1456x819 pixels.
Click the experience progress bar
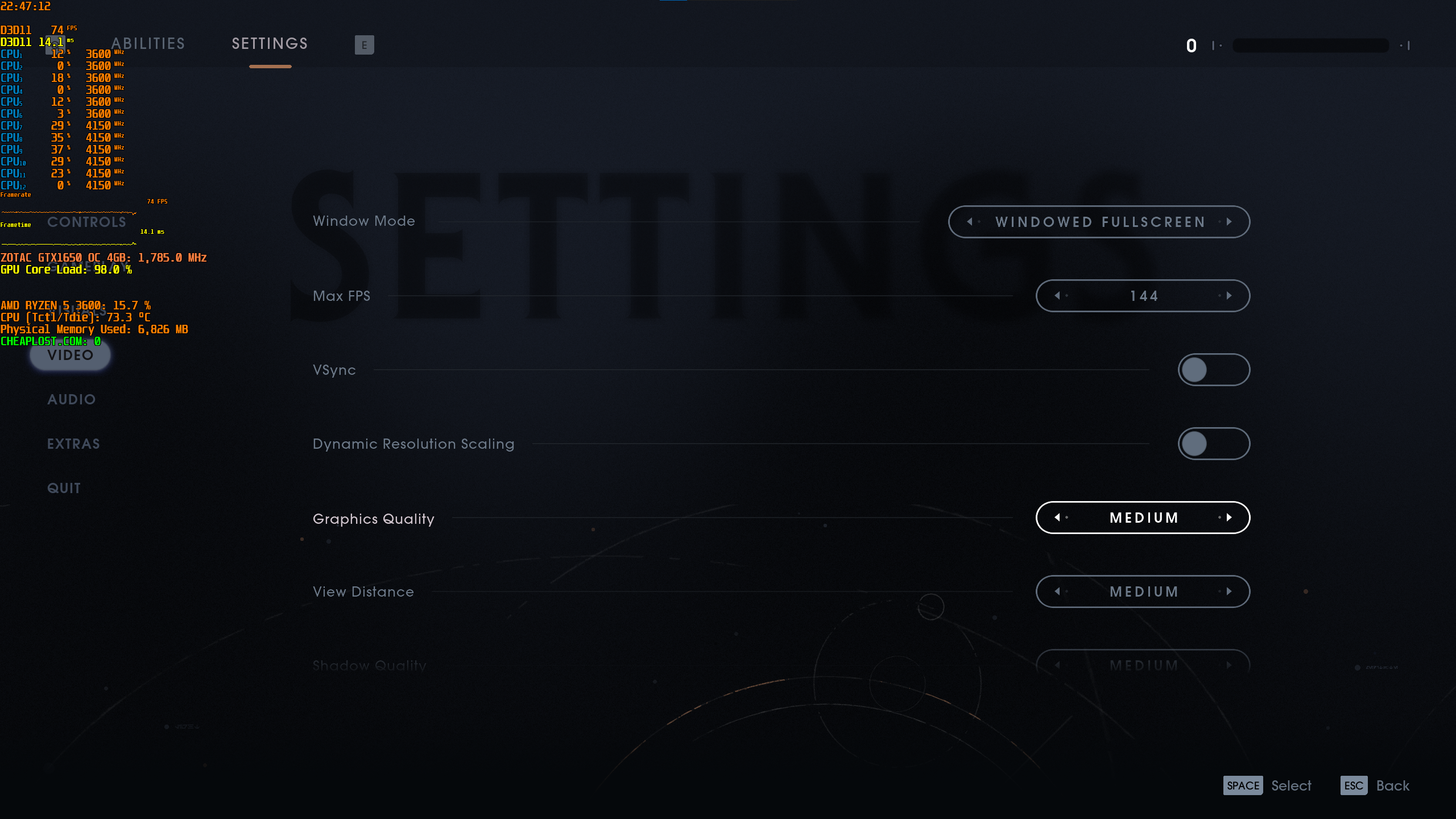(1310, 45)
